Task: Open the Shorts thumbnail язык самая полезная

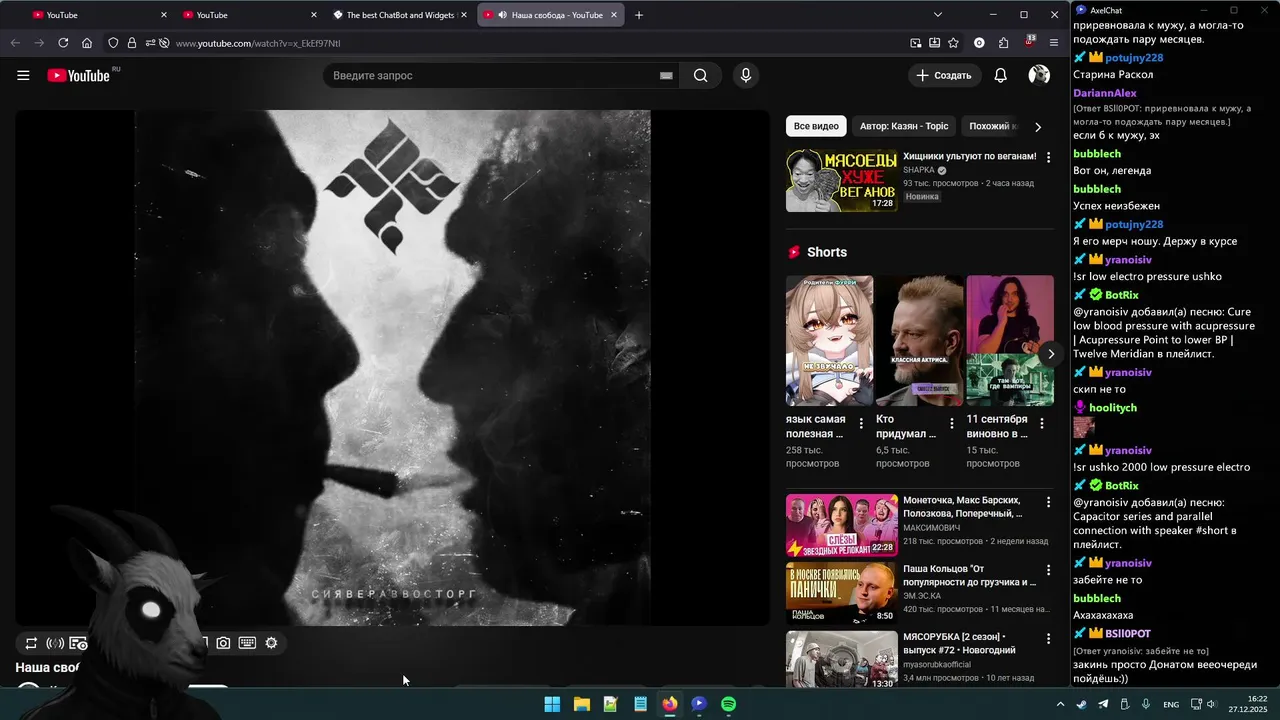Action: (829, 341)
